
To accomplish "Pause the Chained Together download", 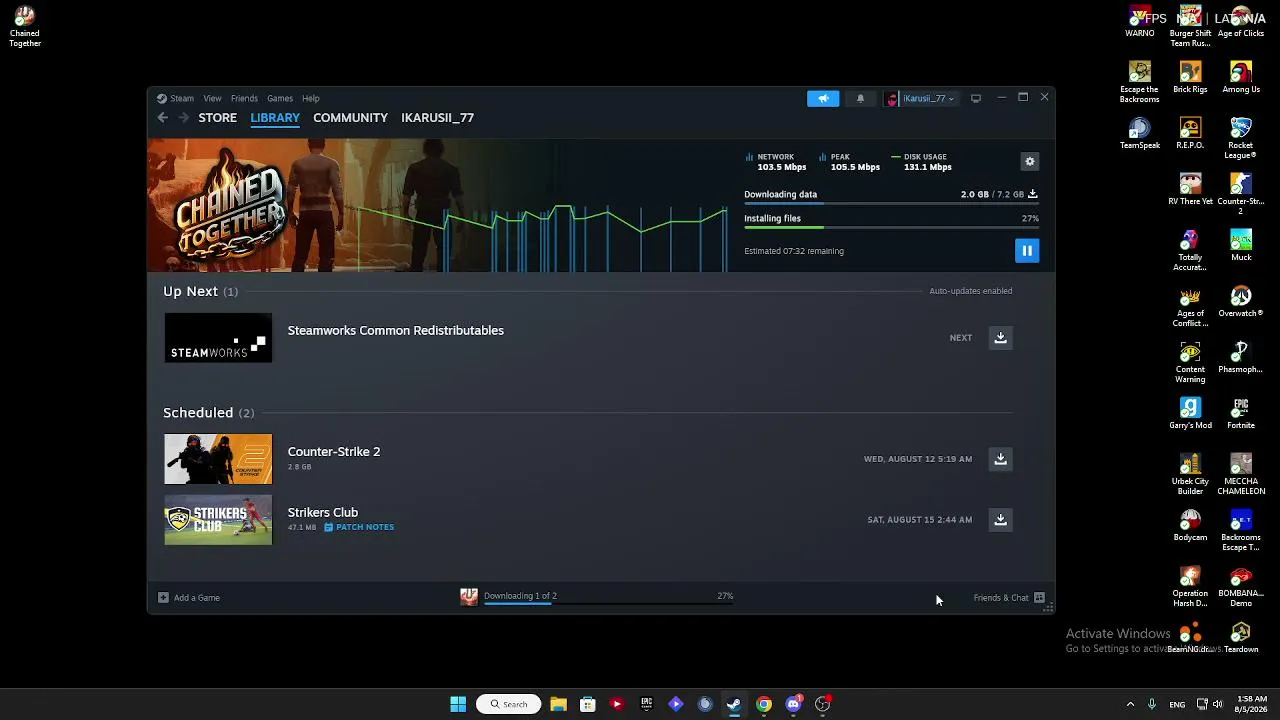I will click(x=1027, y=251).
